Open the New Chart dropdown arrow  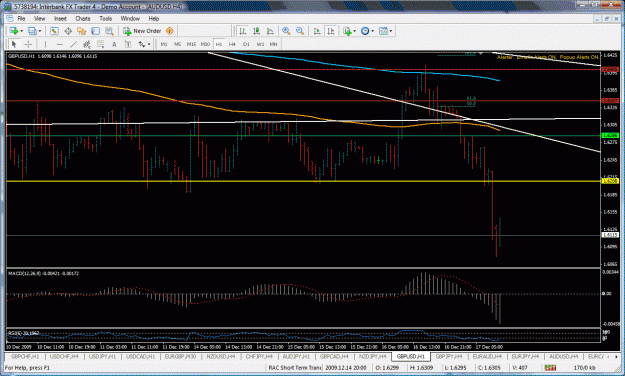(21, 31)
